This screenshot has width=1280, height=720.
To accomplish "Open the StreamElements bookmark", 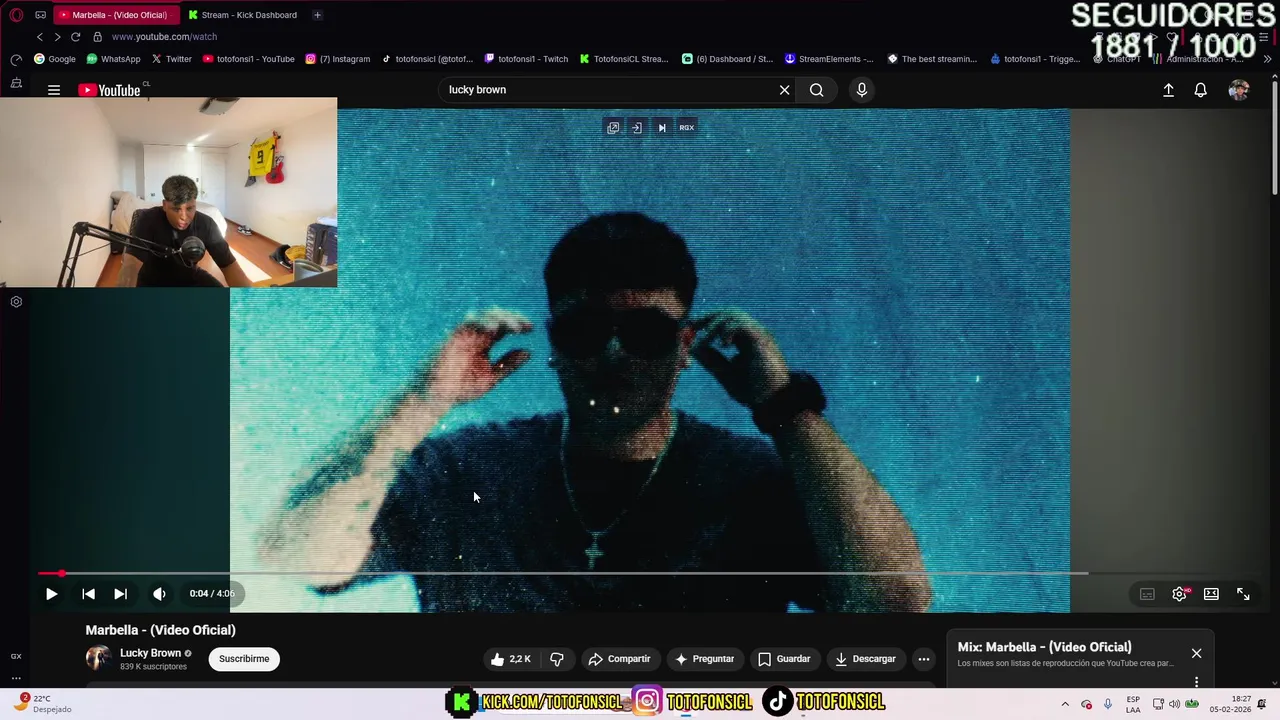I will point(829,59).
